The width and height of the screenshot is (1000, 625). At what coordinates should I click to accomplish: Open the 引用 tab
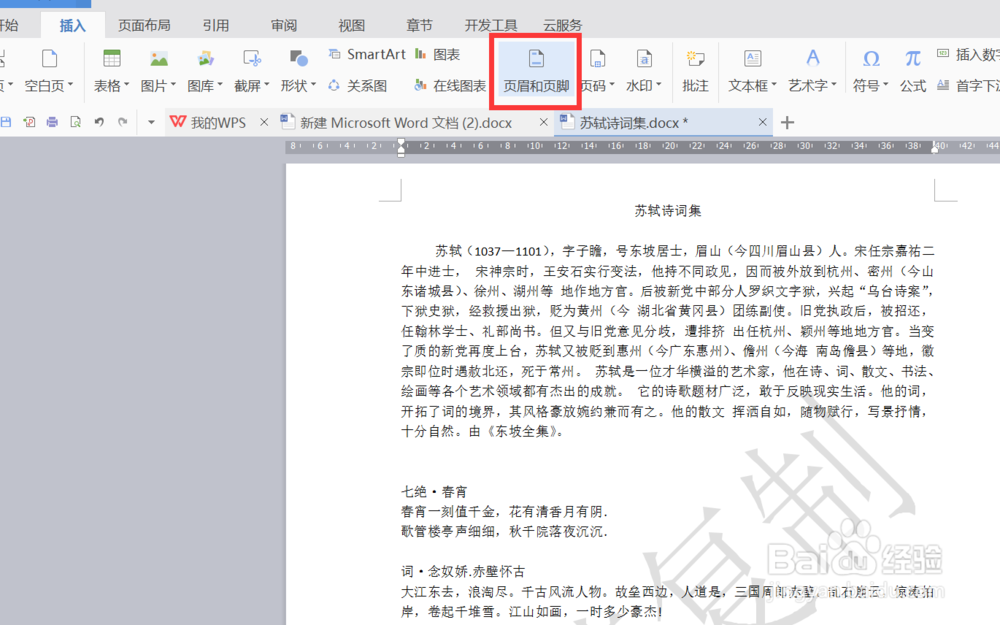(x=216, y=26)
